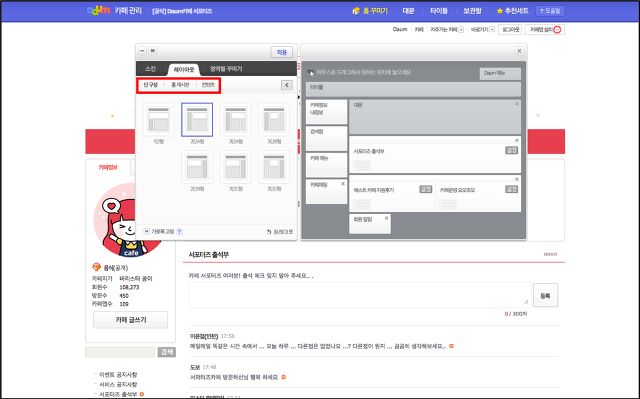Click into the attendance comment text box
The height and width of the screenshot is (399, 640).
pyautogui.click(x=360, y=295)
